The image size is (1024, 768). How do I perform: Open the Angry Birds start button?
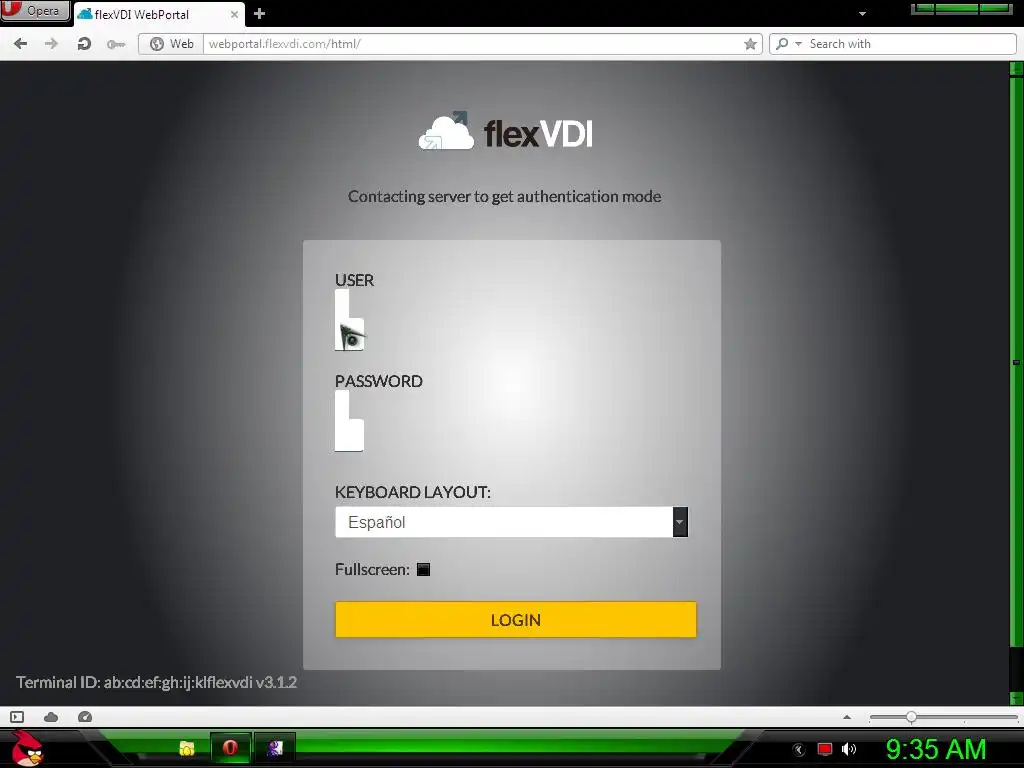click(26, 748)
